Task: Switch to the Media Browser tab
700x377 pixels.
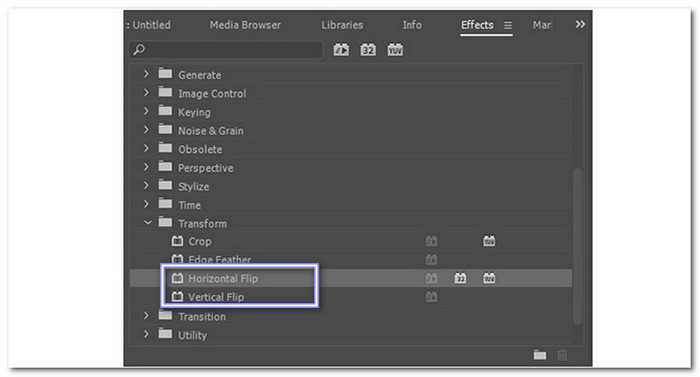Action: point(245,25)
